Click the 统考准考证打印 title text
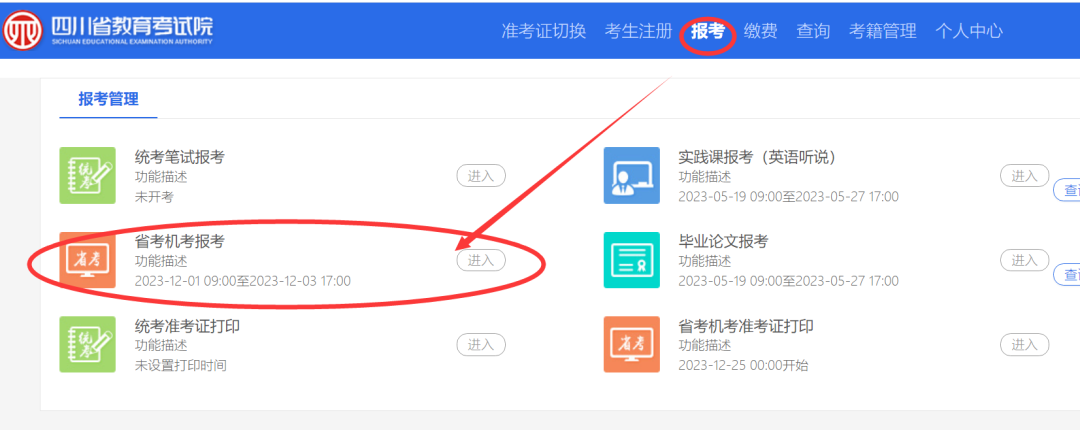 [x=187, y=326]
